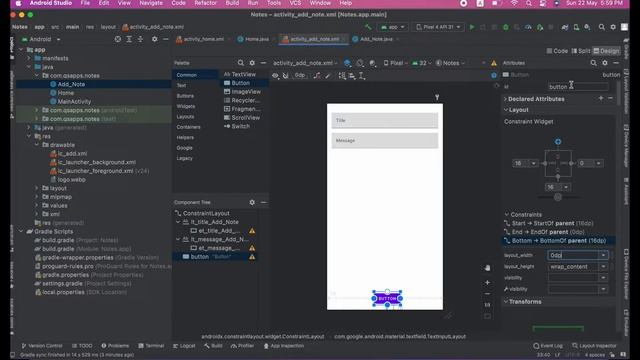Select design surface layers icon

347,63
